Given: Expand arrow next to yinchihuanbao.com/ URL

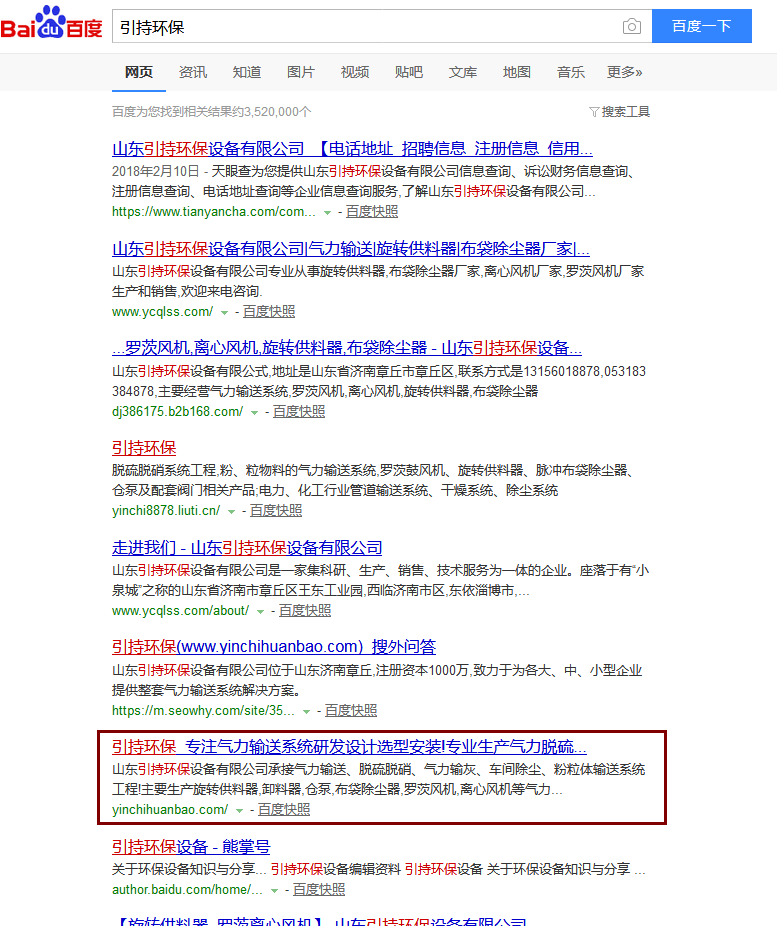Looking at the screenshot, I should pos(239,810).
